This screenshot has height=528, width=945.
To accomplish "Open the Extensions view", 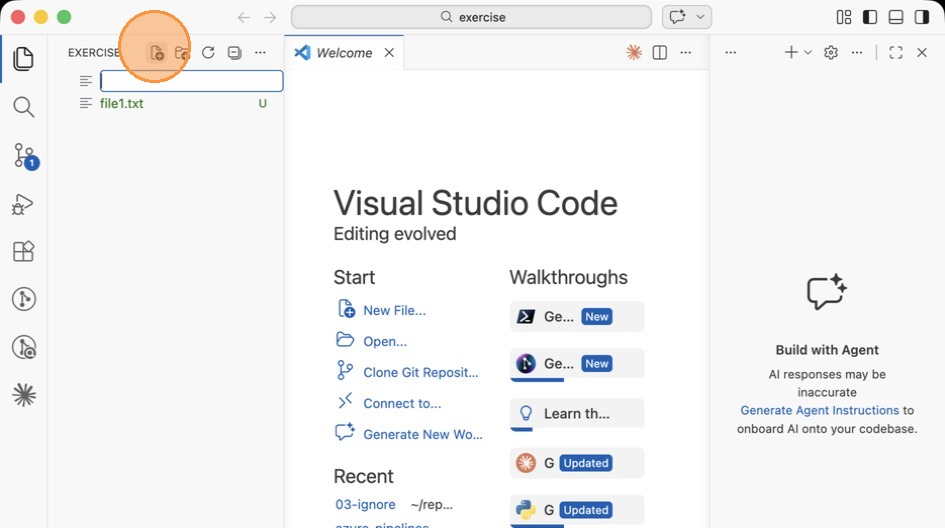I will pos(23,251).
